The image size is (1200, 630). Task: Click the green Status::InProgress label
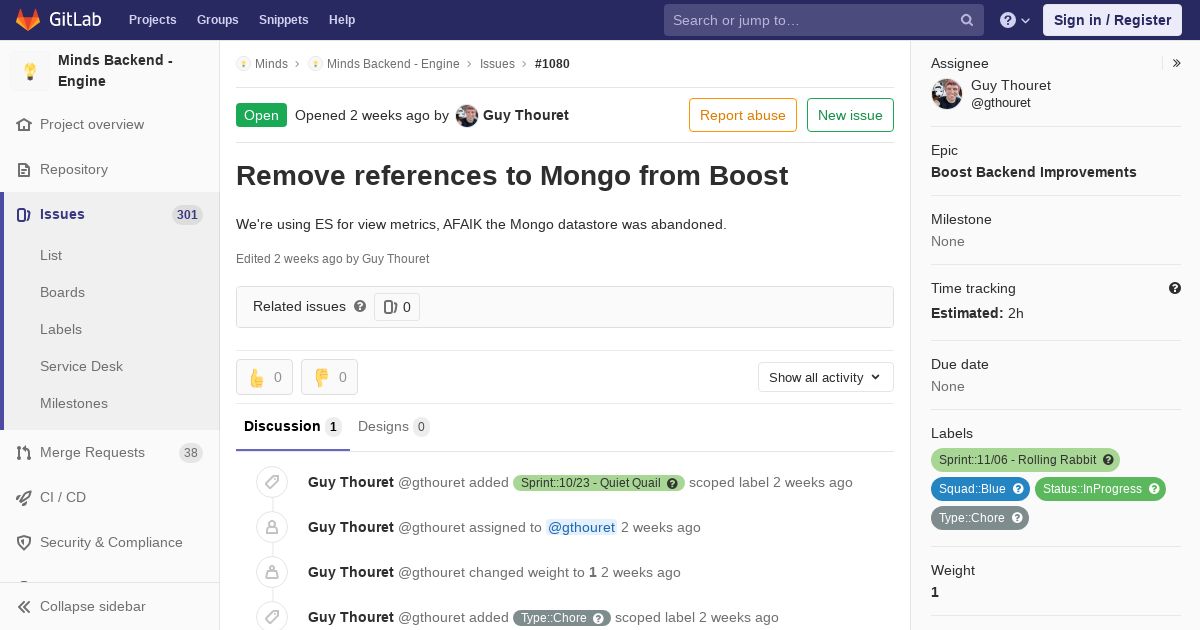1100,489
